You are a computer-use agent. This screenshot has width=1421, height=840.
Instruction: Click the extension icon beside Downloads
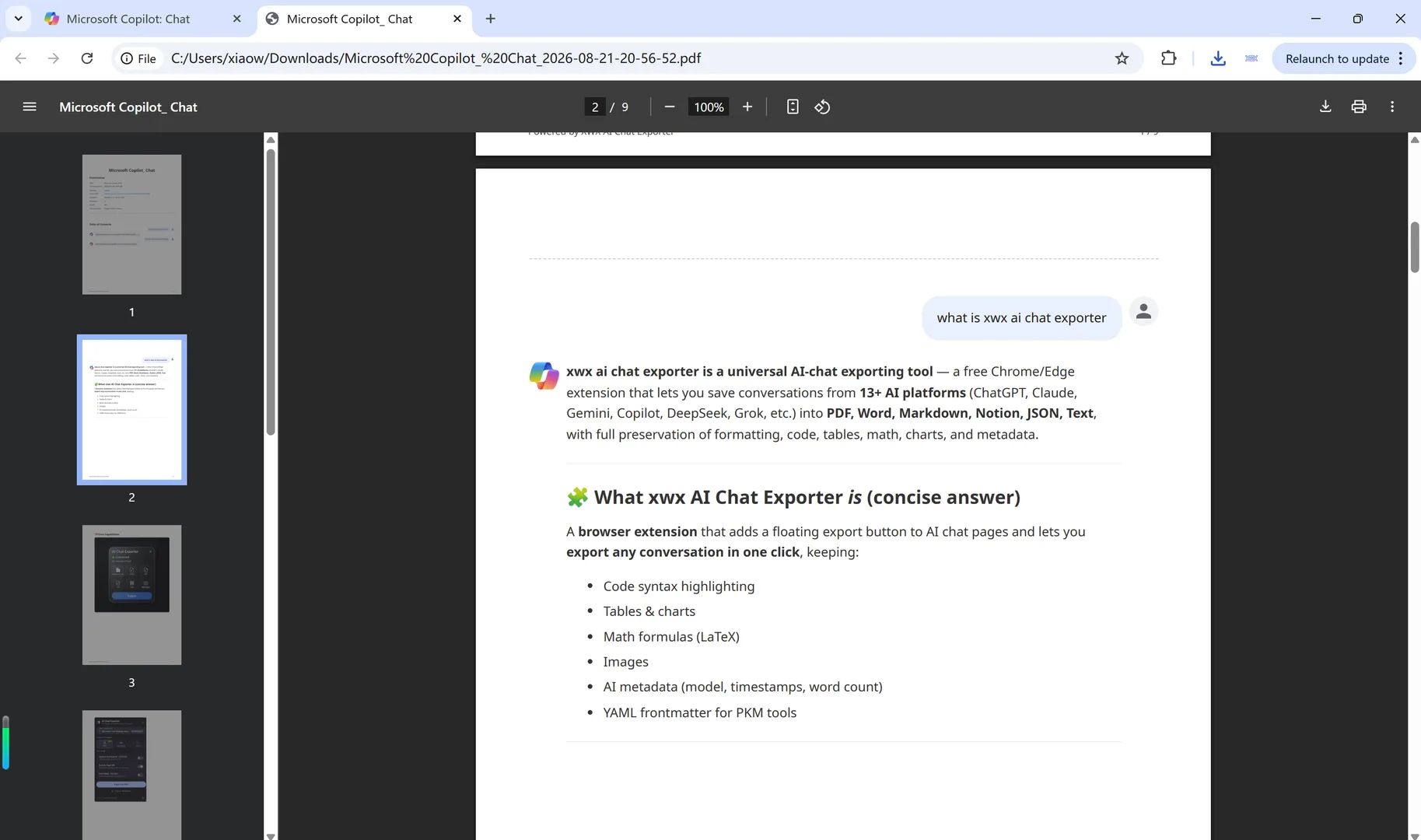point(1251,58)
